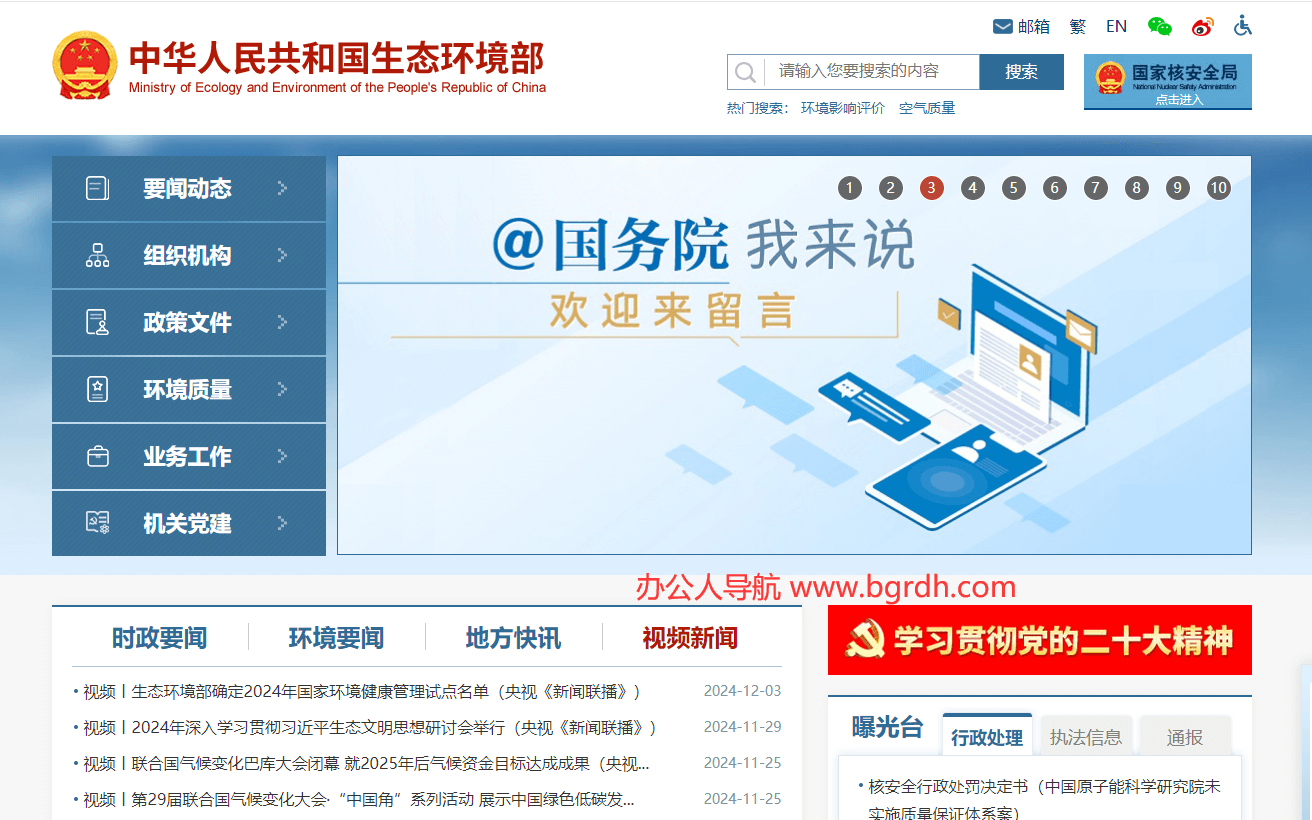Open the Weibo icon in the header
The image size is (1312, 820).
coord(1202,25)
